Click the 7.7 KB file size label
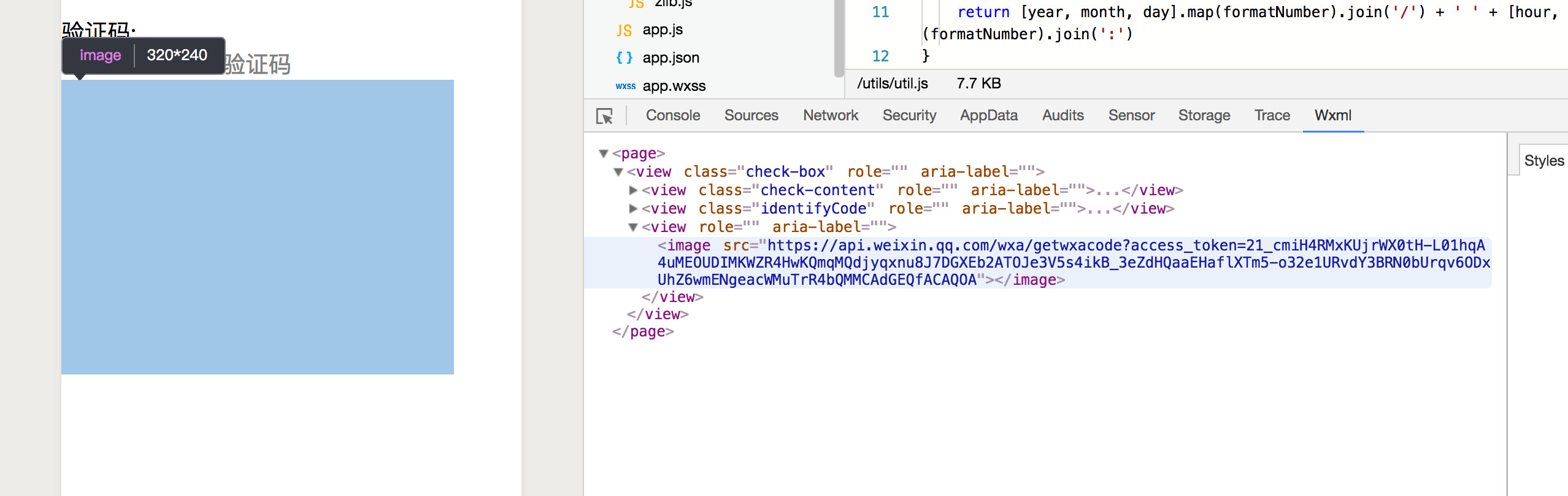This screenshot has width=1568, height=496. click(978, 83)
